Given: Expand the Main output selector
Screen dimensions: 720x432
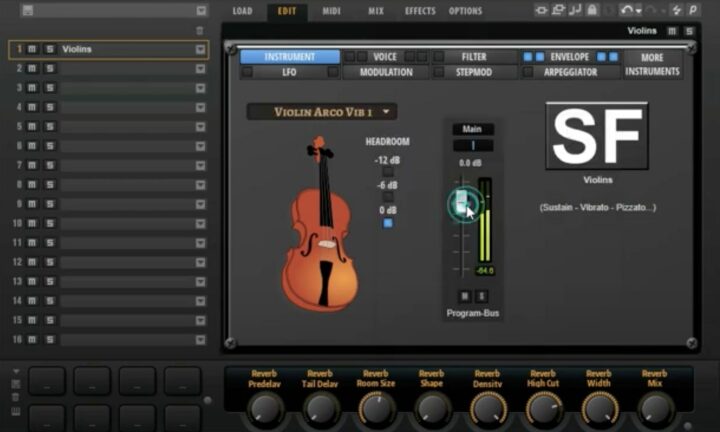Looking at the screenshot, I should 472,129.
